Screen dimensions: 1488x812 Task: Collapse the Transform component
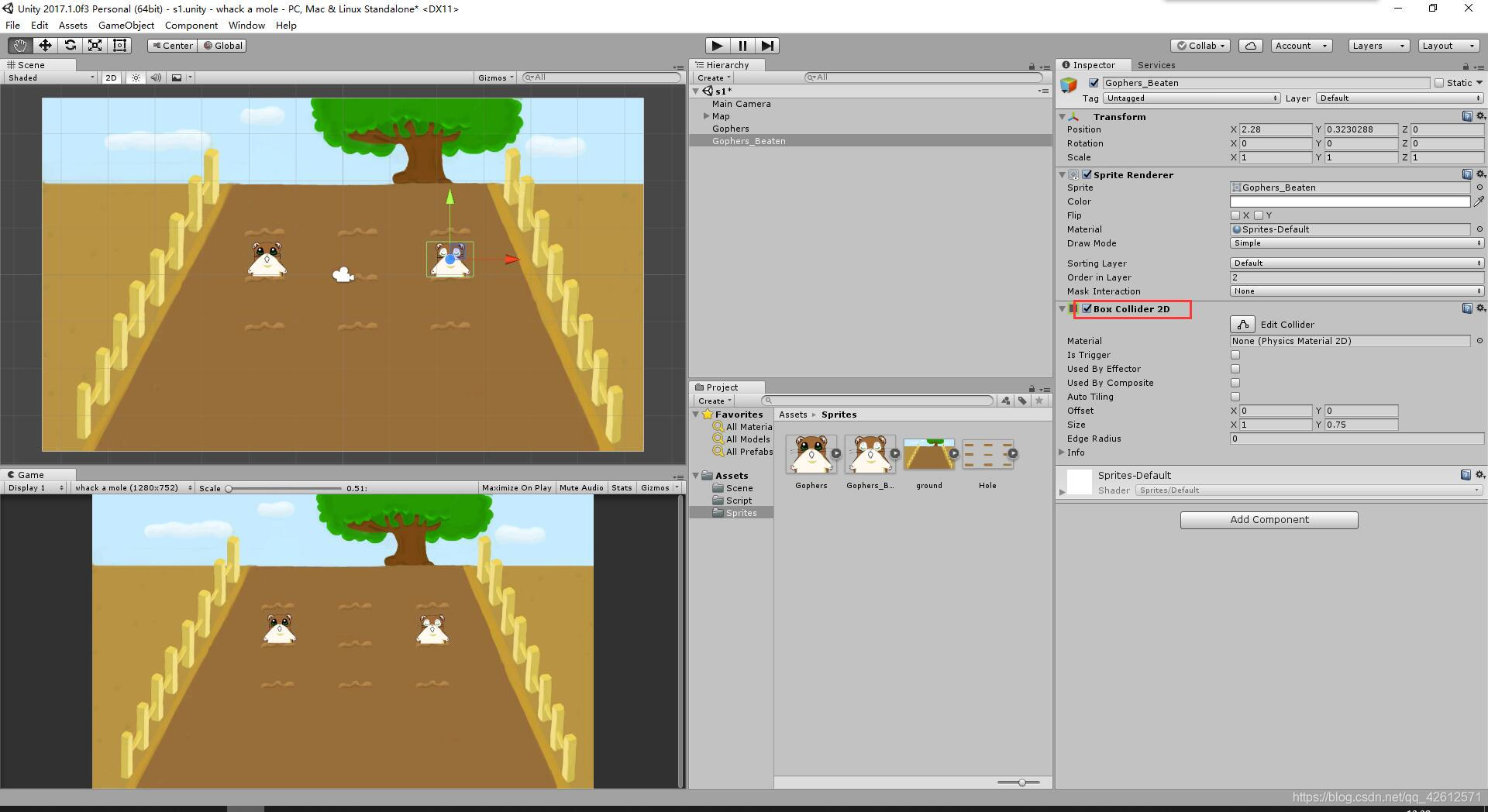(x=1062, y=116)
